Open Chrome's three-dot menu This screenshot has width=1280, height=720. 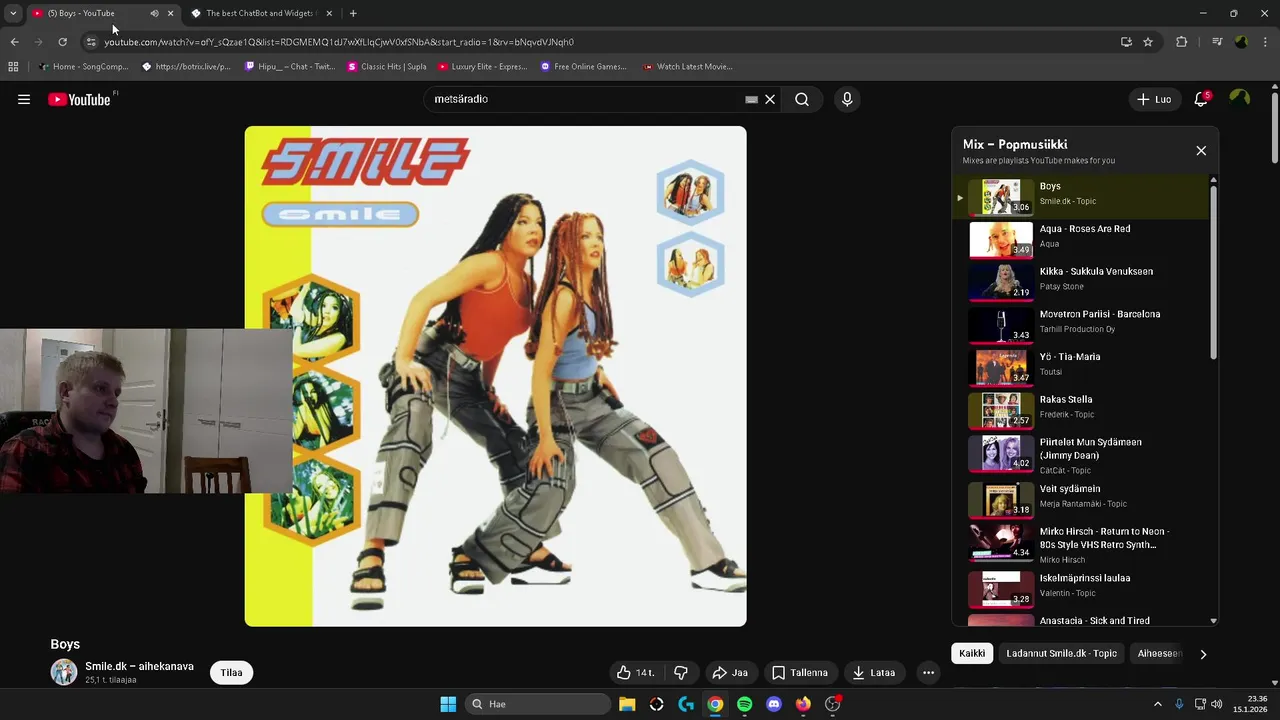(x=1266, y=42)
